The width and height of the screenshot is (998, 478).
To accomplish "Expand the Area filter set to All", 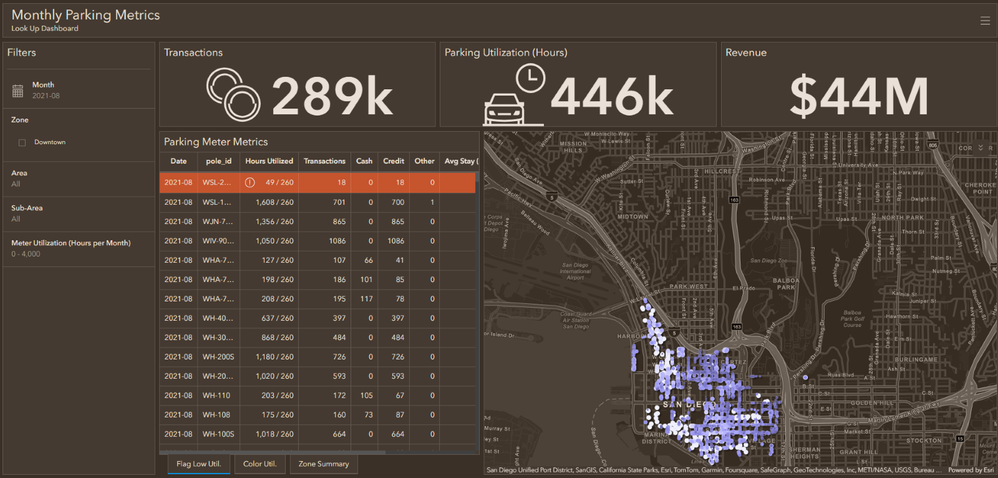I will click(77, 179).
